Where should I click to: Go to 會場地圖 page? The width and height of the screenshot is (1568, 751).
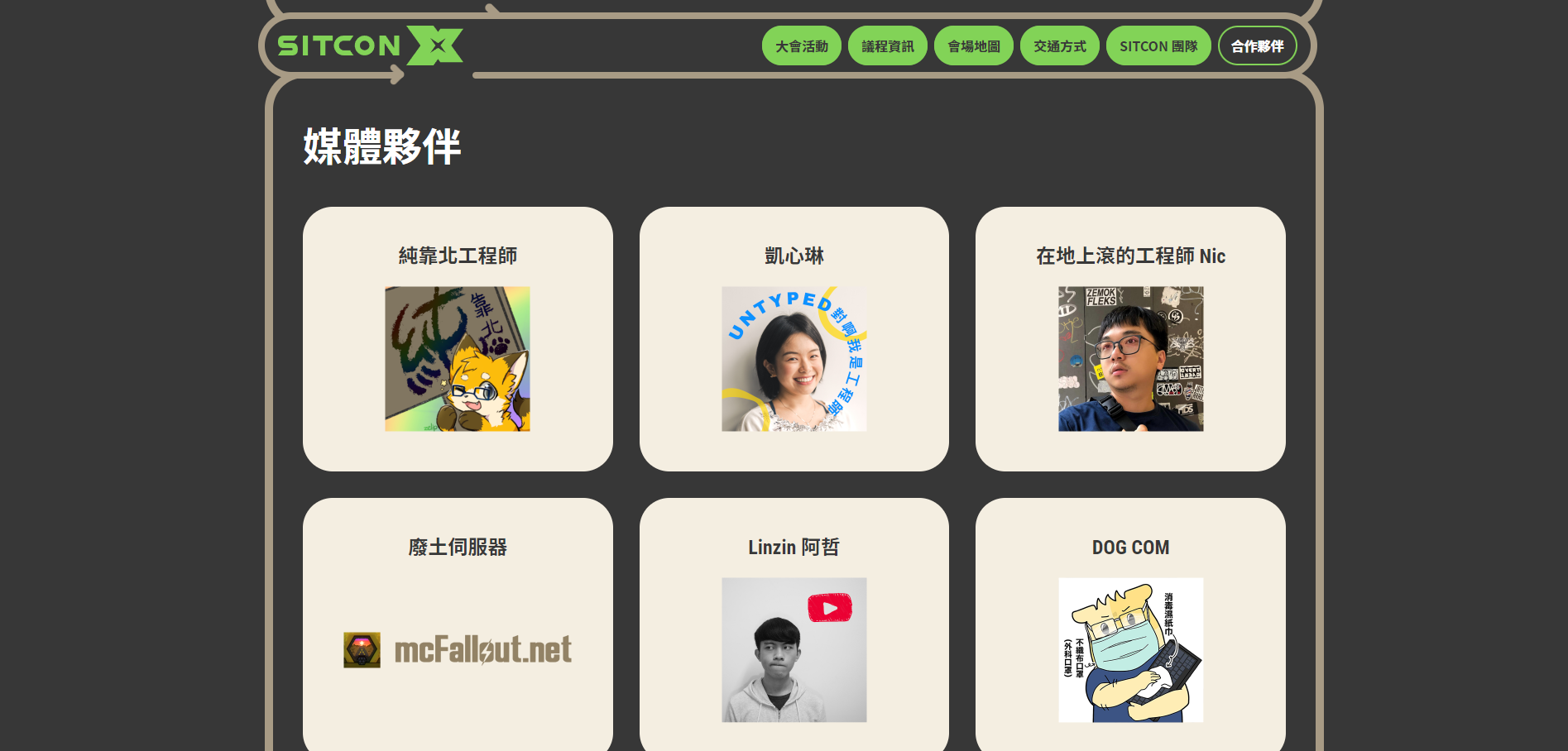click(x=973, y=46)
